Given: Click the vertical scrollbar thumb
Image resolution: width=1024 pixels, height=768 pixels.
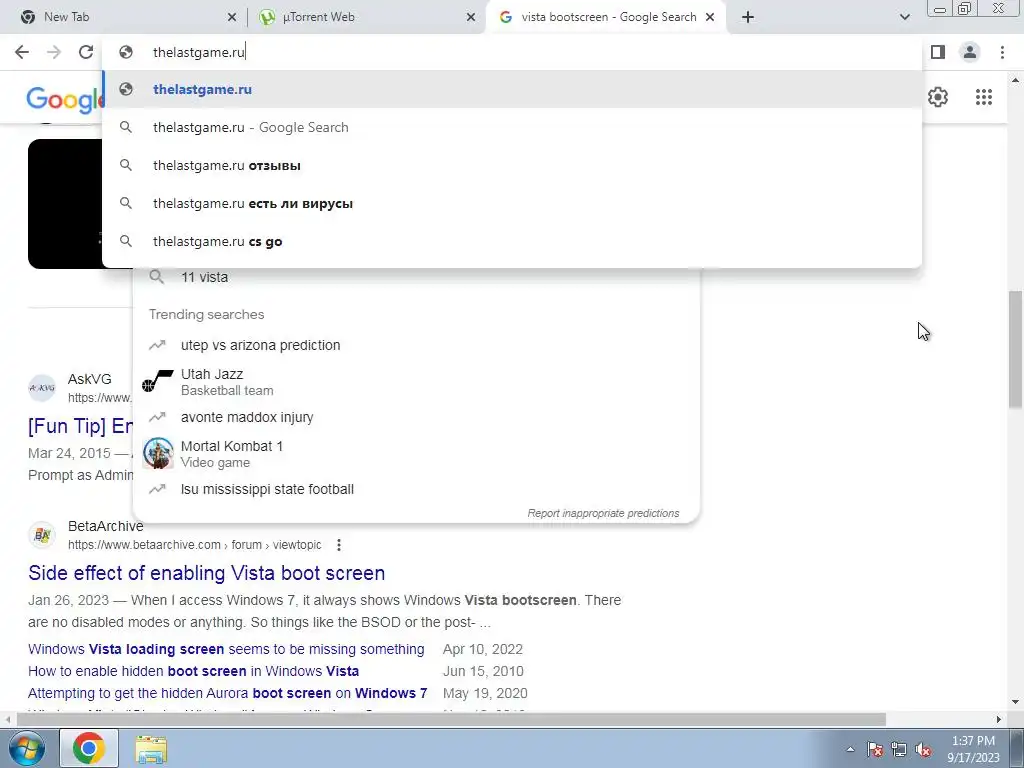Looking at the screenshot, I should tap(1015, 350).
